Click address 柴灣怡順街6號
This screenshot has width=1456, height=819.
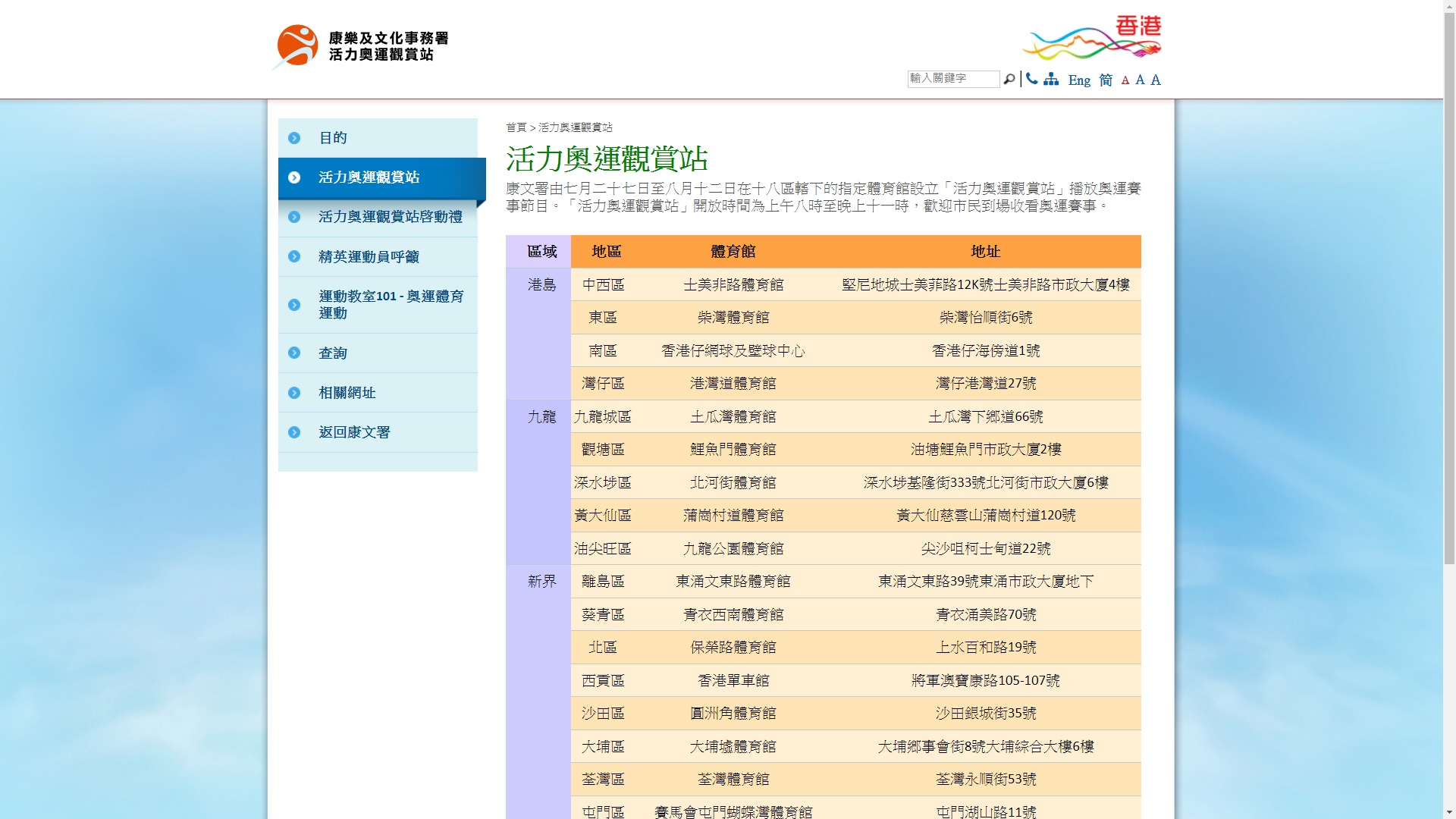(986, 318)
